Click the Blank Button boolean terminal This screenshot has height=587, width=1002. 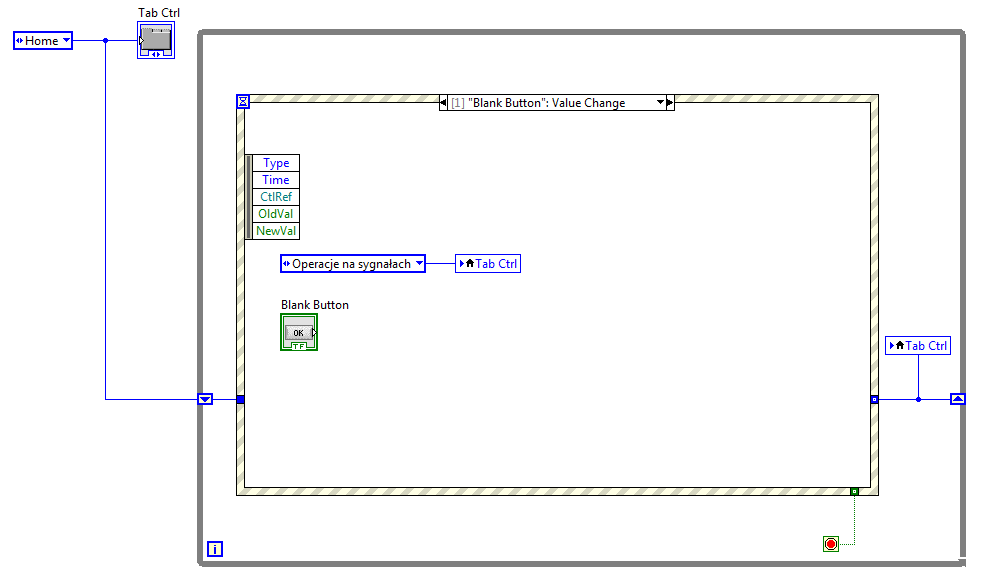(299, 332)
